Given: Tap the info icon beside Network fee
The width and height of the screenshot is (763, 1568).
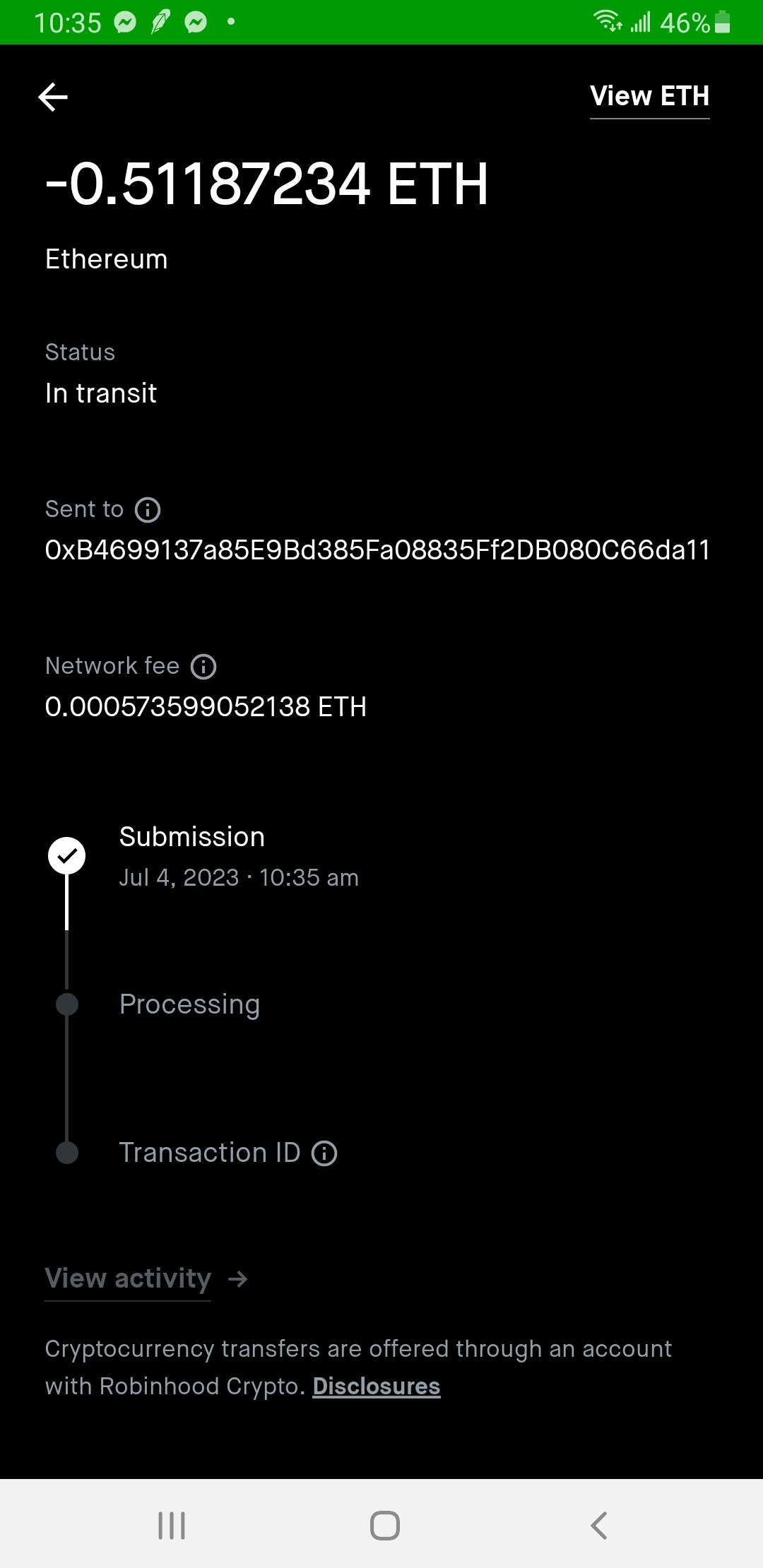Looking at the screenshot, I should 203,667.
